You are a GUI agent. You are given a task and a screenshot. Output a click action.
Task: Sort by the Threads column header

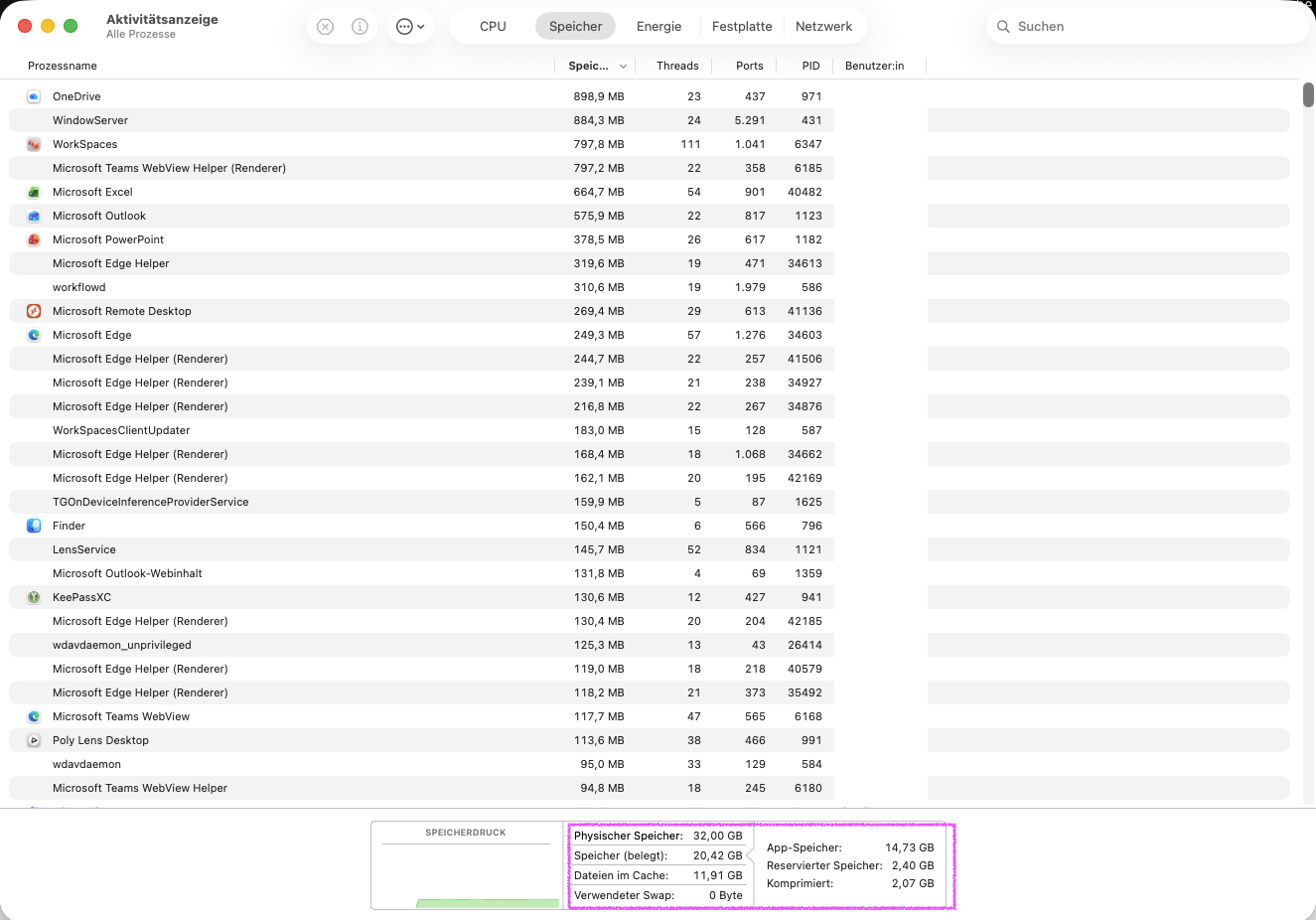point(677,66)
